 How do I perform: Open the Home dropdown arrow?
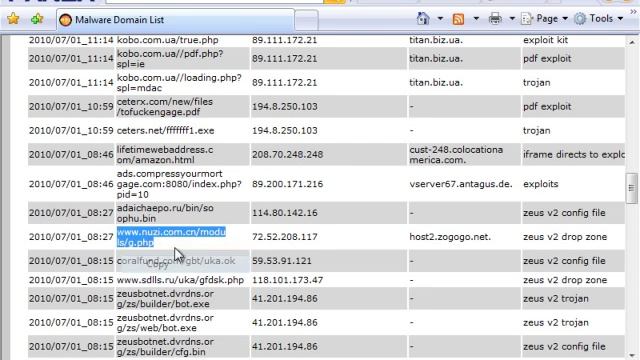pos(440,18)
